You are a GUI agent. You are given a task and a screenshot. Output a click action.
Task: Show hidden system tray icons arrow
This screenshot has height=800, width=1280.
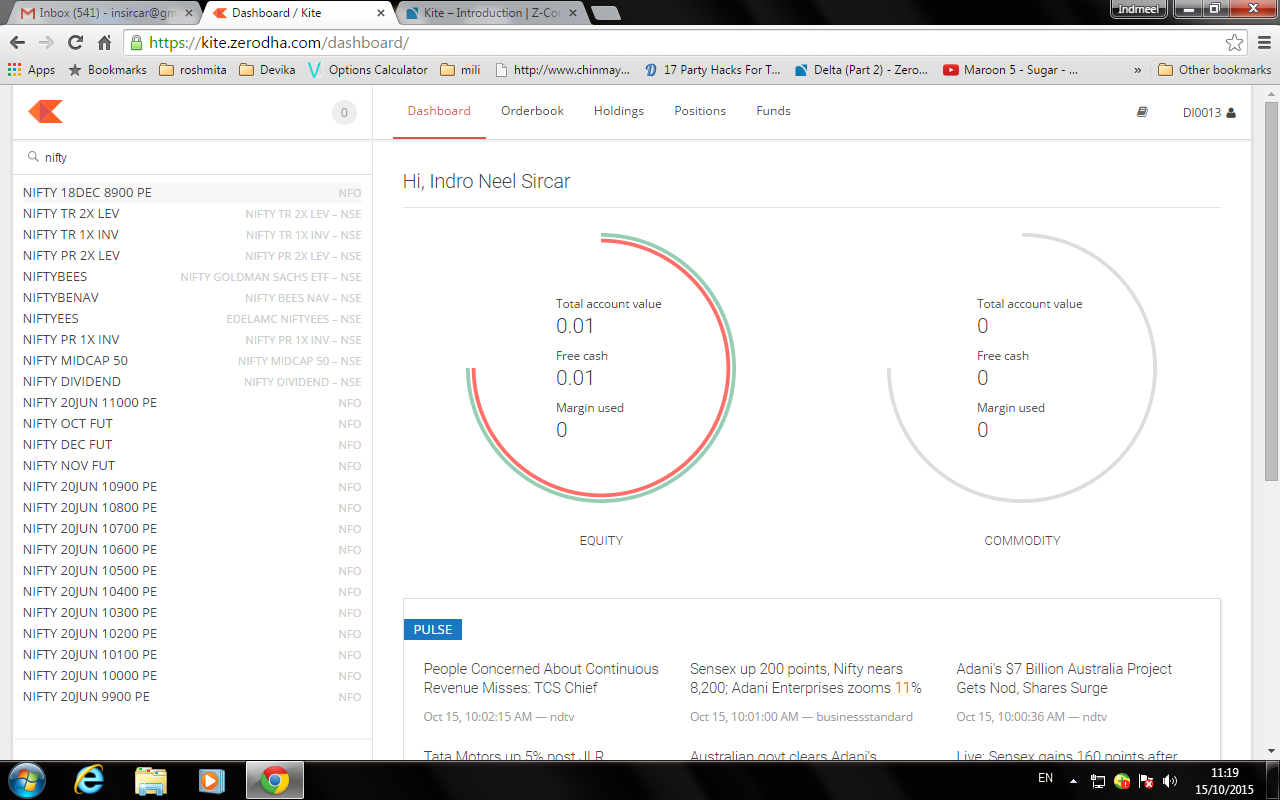click(1073, 780)
